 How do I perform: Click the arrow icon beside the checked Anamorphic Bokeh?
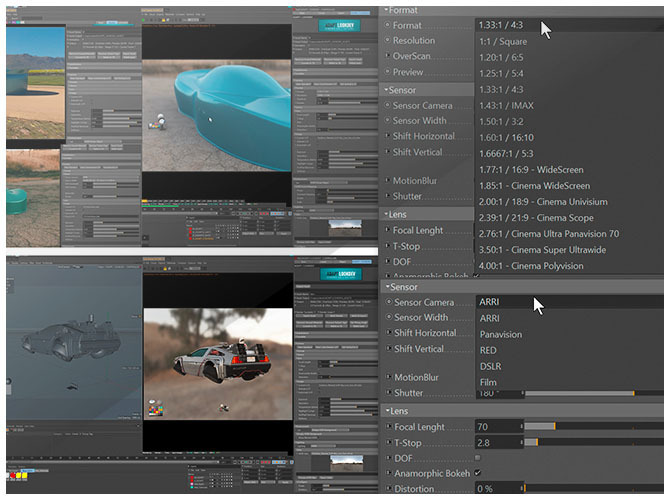(x=389, y=473)
